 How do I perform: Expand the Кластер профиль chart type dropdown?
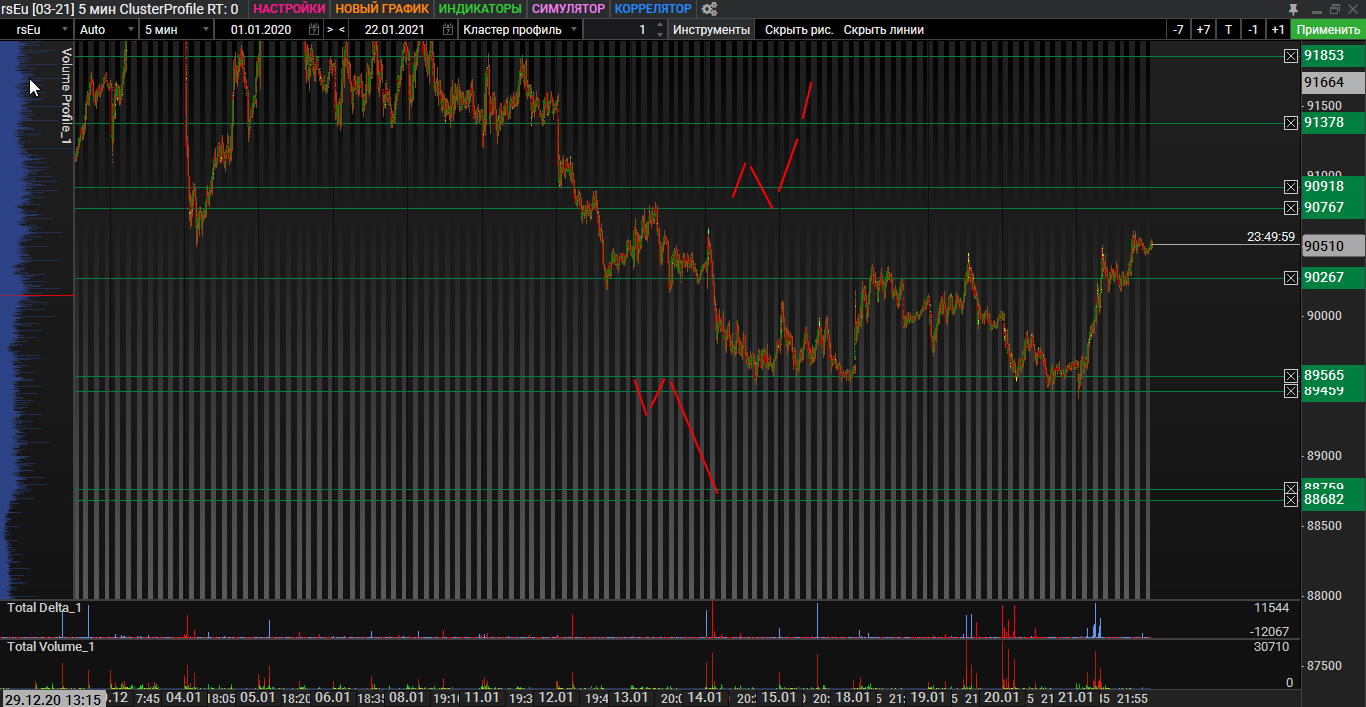574,30
